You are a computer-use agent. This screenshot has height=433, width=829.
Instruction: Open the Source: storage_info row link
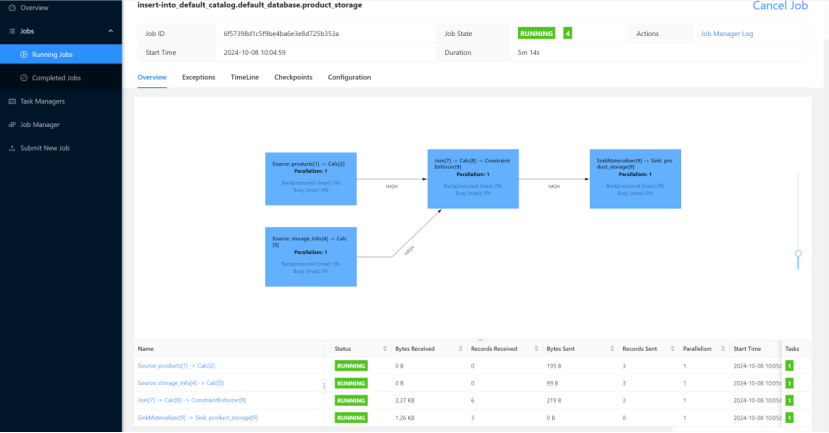[180, 383]
